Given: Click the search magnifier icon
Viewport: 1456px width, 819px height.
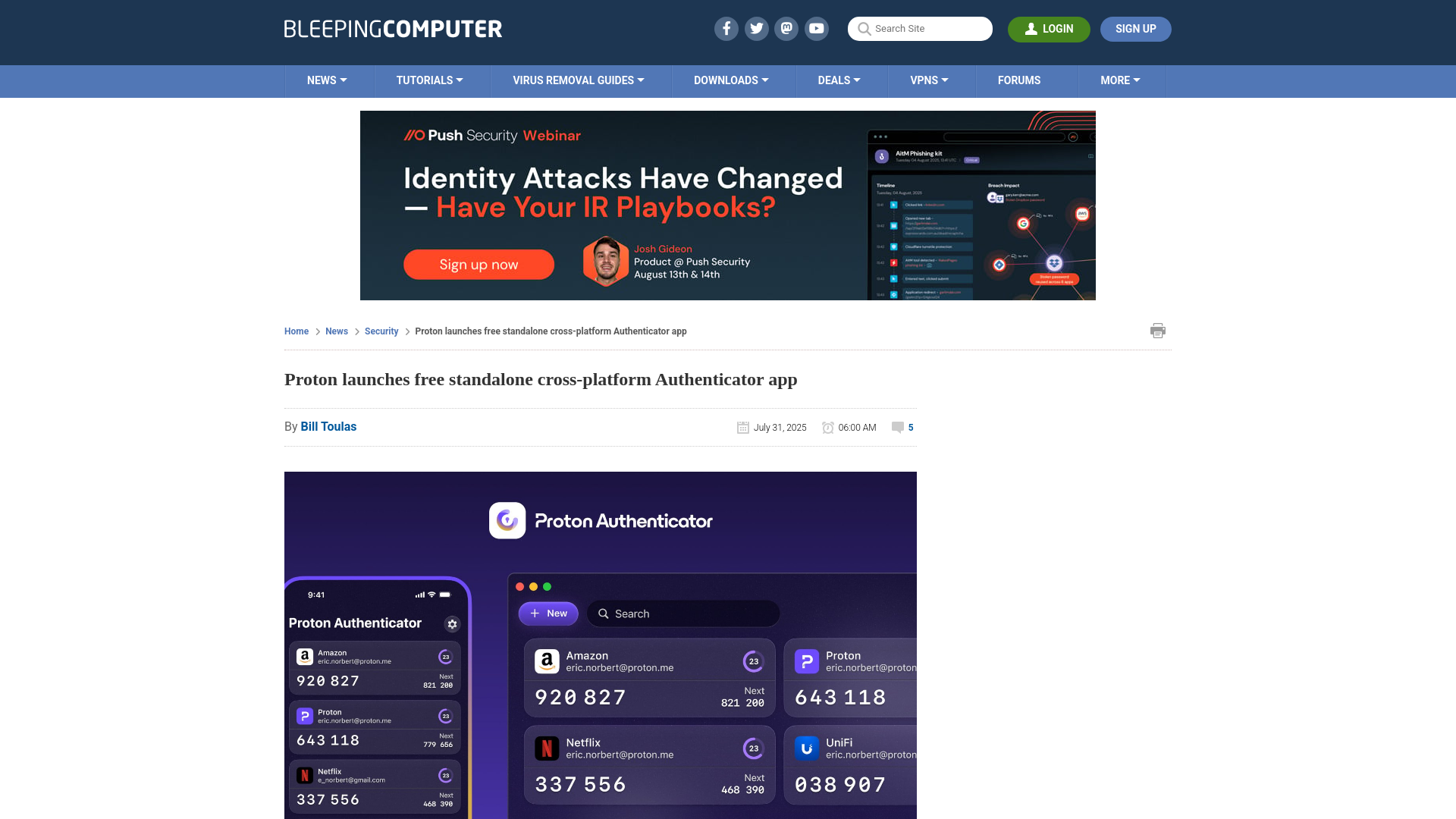Looking at the screenshot, I should click(864, 29).
